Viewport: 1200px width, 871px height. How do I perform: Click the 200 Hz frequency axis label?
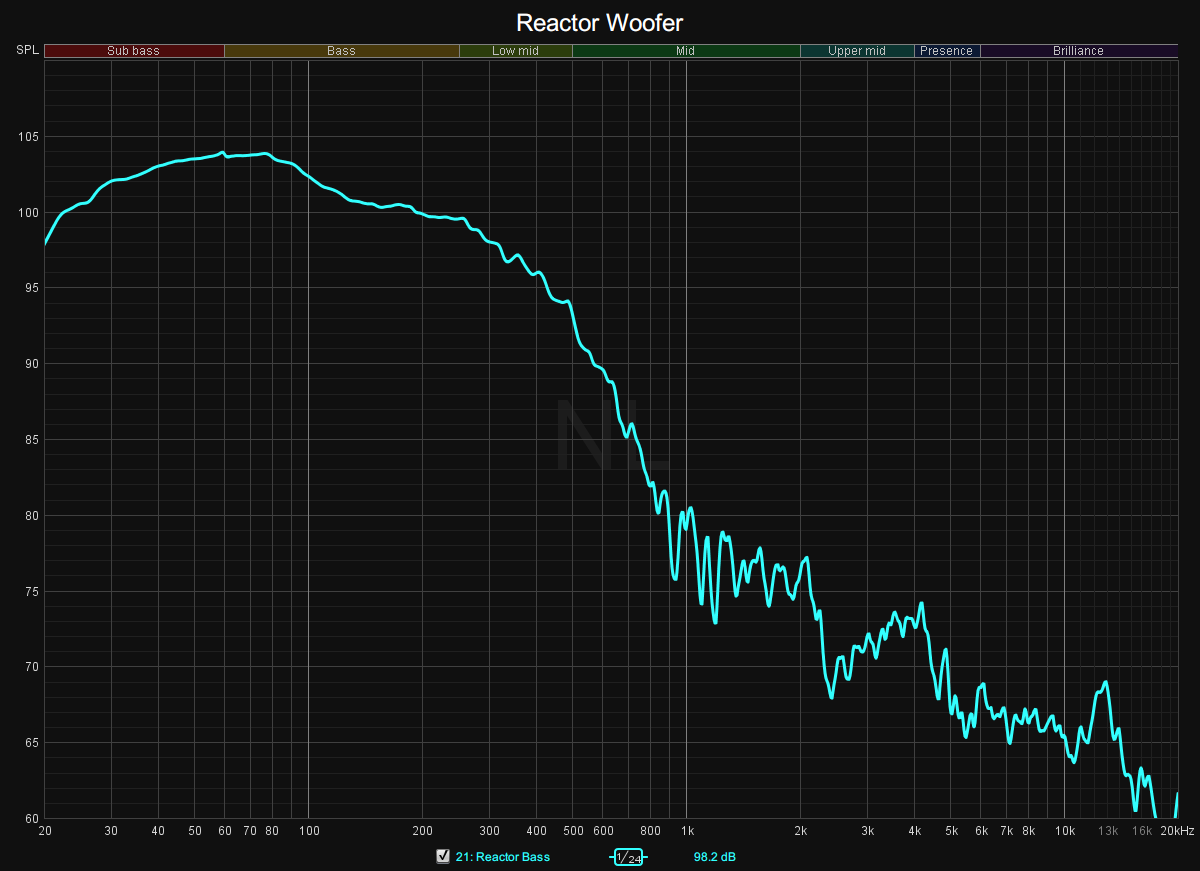click(x=422, y=831)
